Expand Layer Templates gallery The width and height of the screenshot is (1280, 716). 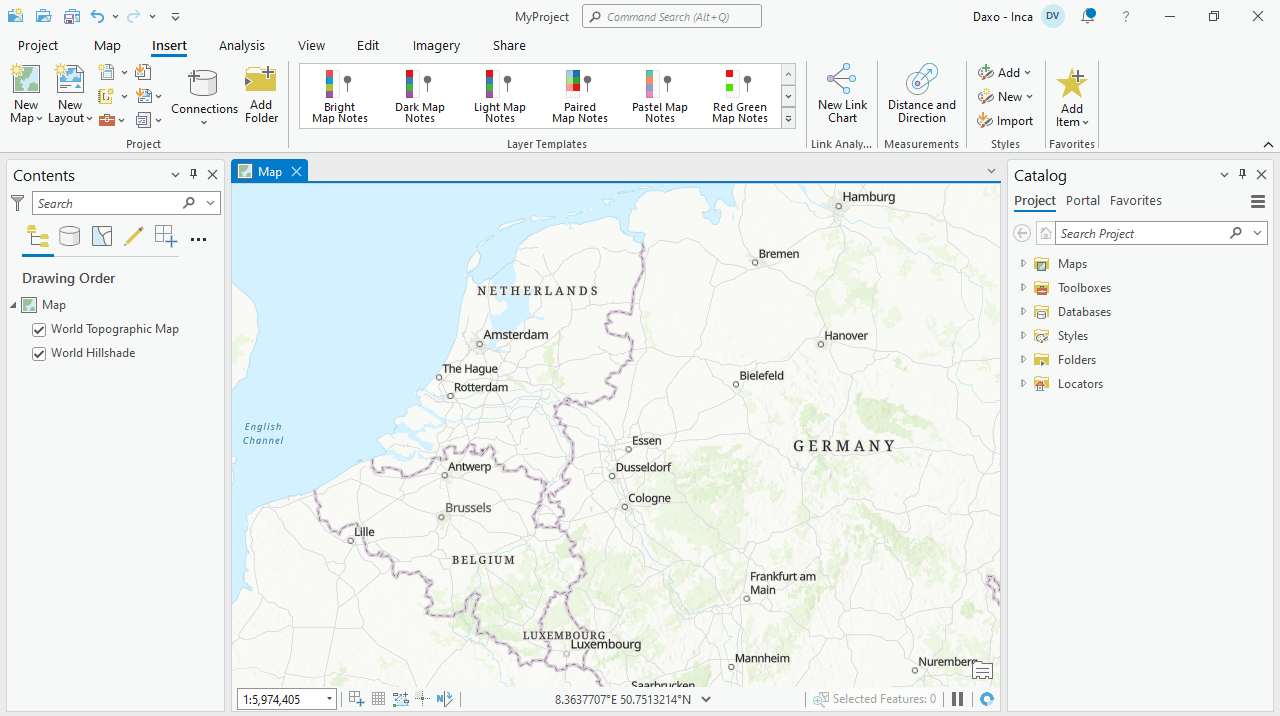(x=788, y=118)
